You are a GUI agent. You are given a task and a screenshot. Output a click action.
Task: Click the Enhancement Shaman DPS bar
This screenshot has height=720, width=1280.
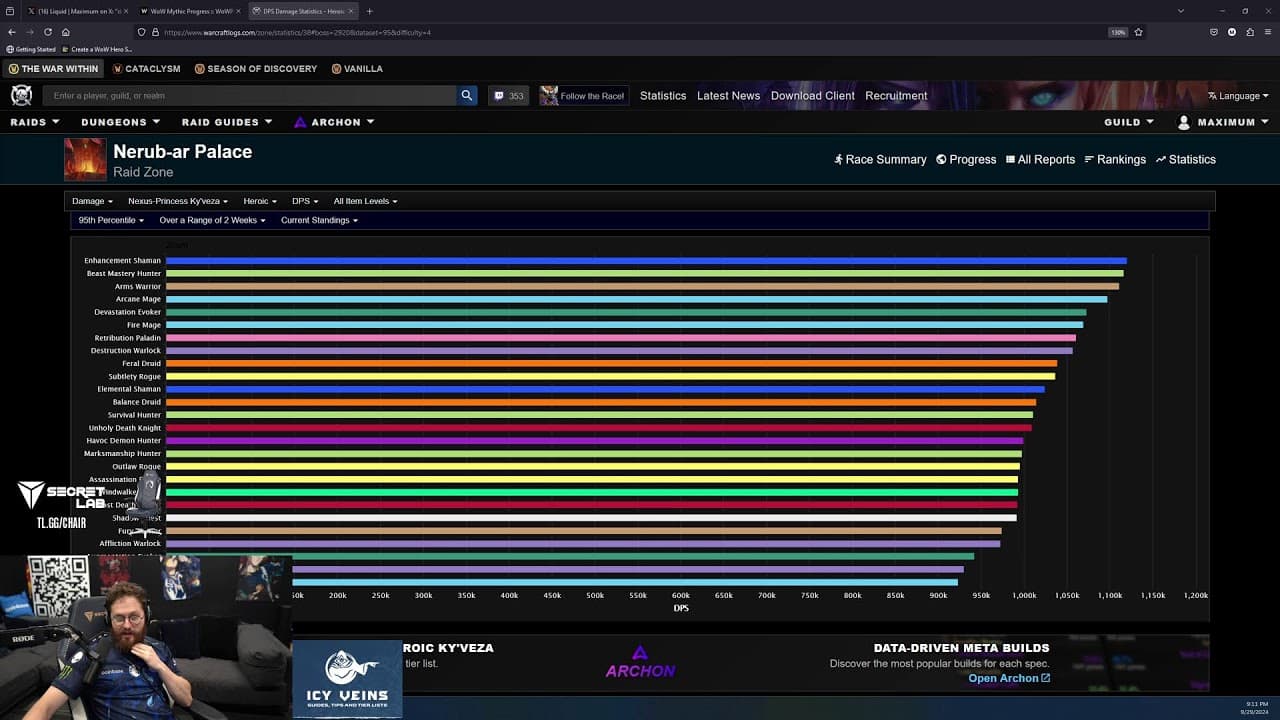coord(646,261)
